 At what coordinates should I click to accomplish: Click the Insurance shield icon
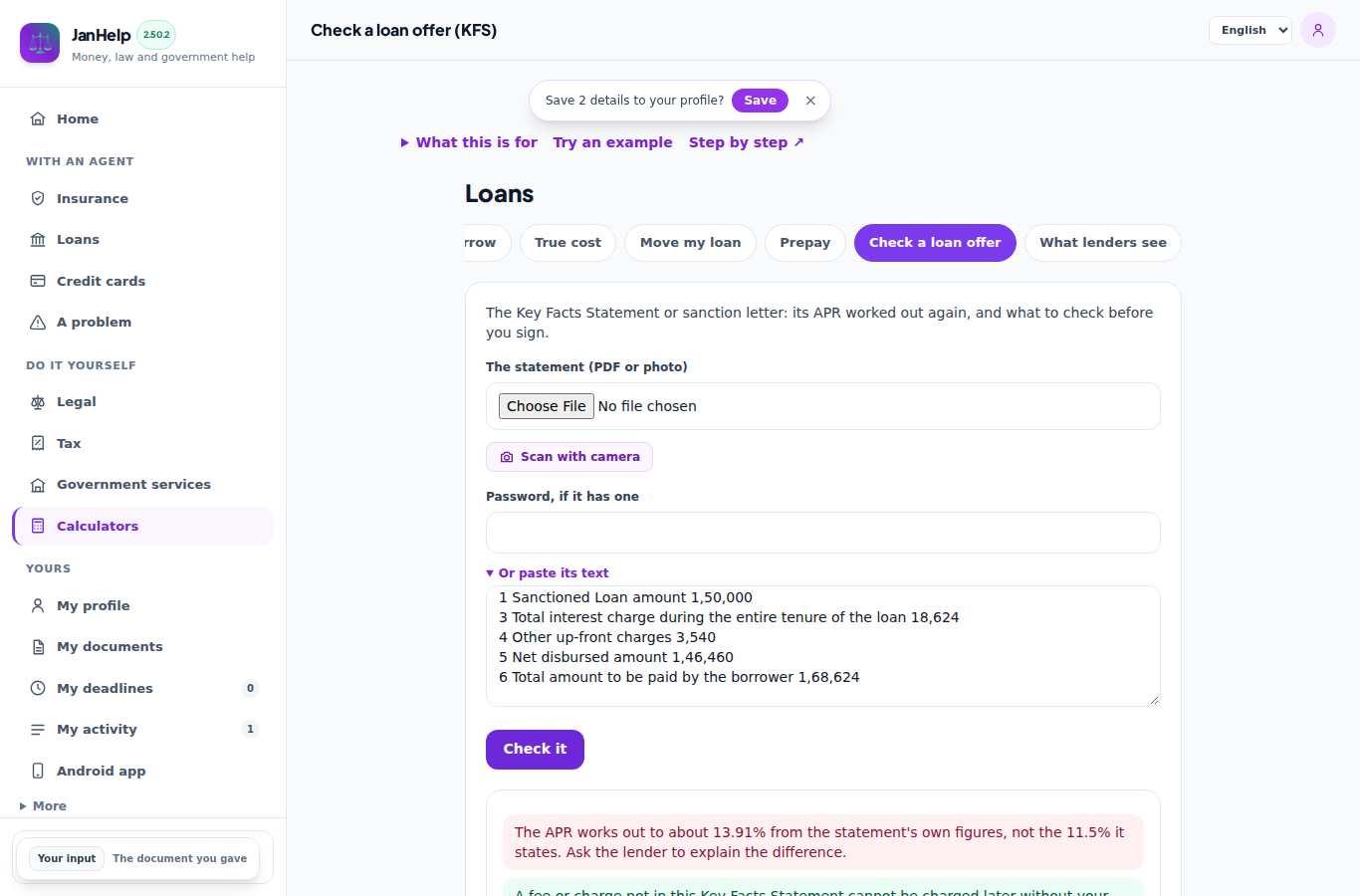coord(38,198)
